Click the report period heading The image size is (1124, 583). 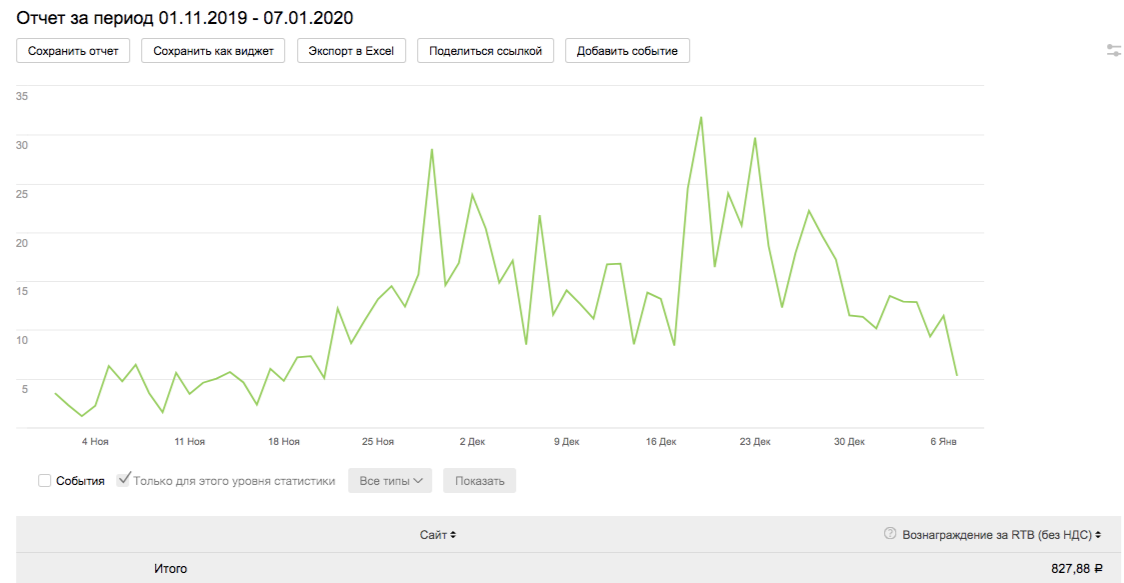[185, 18]
